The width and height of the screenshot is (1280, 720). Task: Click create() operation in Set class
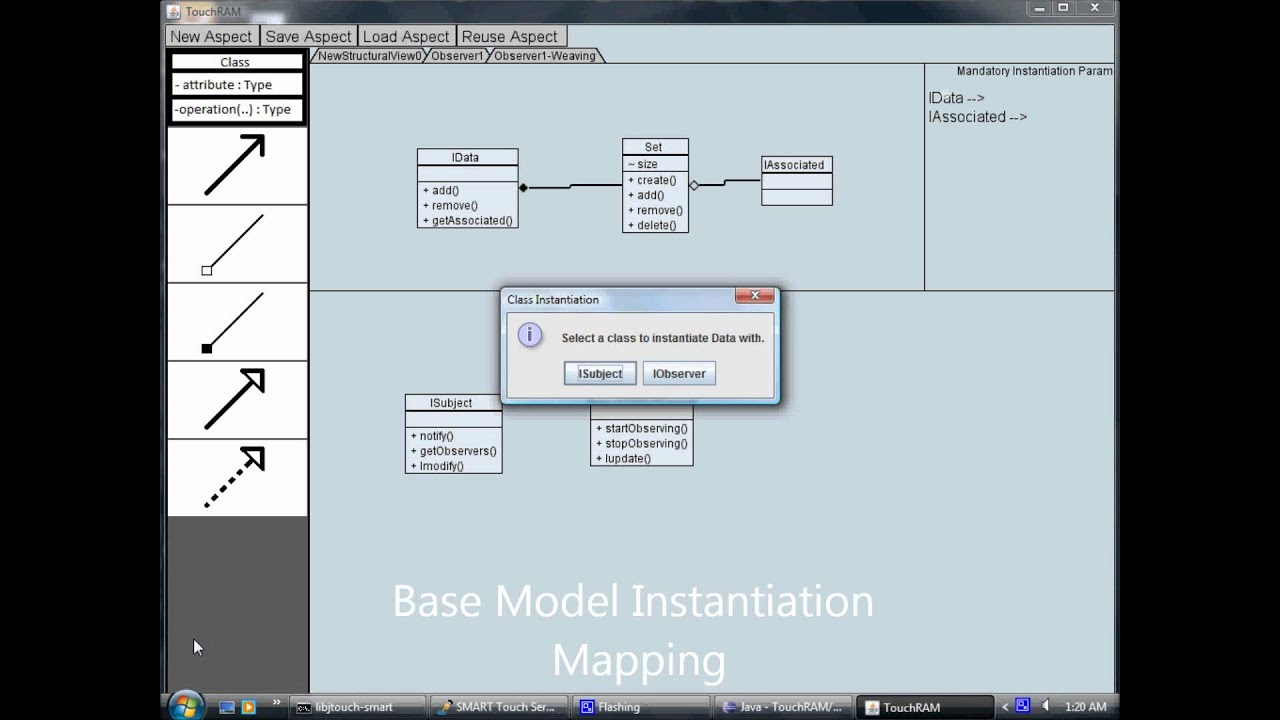(x=652, y=181)
